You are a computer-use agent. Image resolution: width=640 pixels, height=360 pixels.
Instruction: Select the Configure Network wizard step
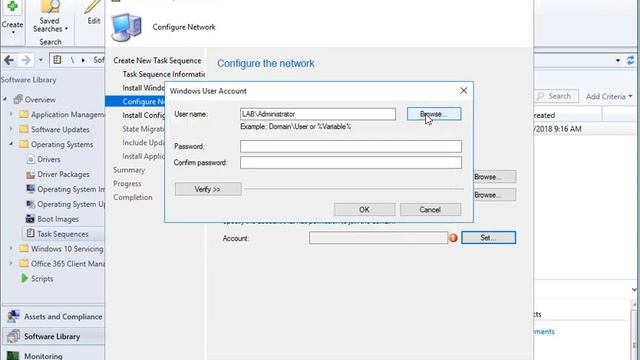coord(135,102)
